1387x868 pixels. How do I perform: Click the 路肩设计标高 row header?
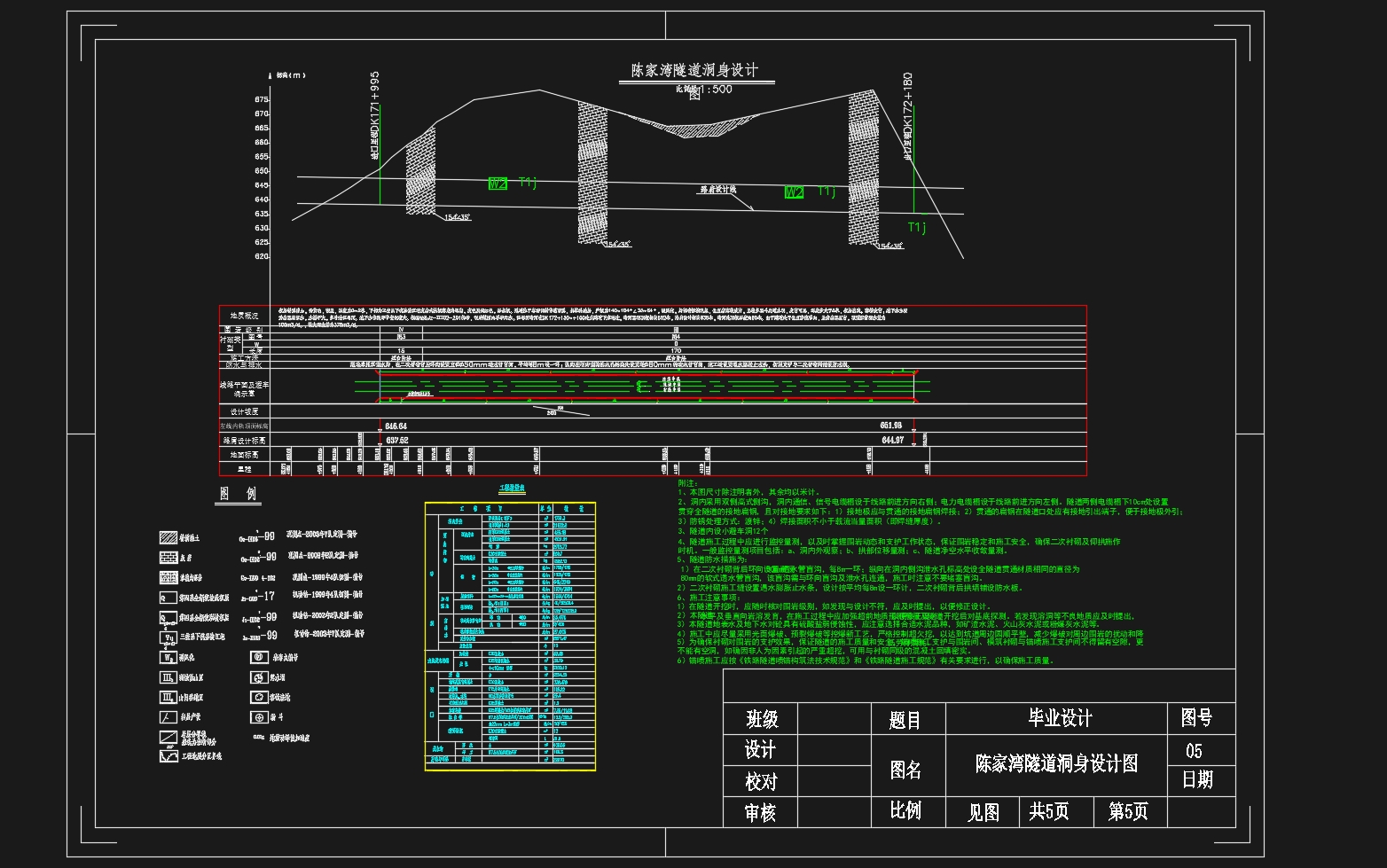[x=245, y=441]
